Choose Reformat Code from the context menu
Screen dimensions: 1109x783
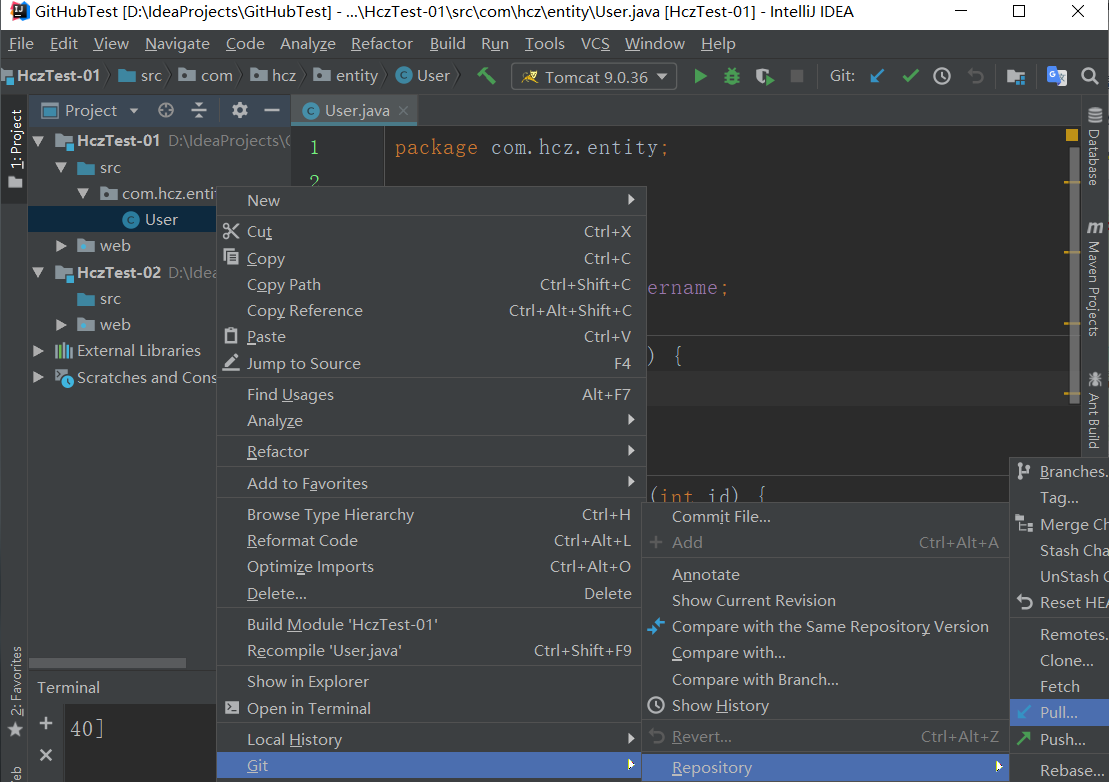(x=431, y=540)
